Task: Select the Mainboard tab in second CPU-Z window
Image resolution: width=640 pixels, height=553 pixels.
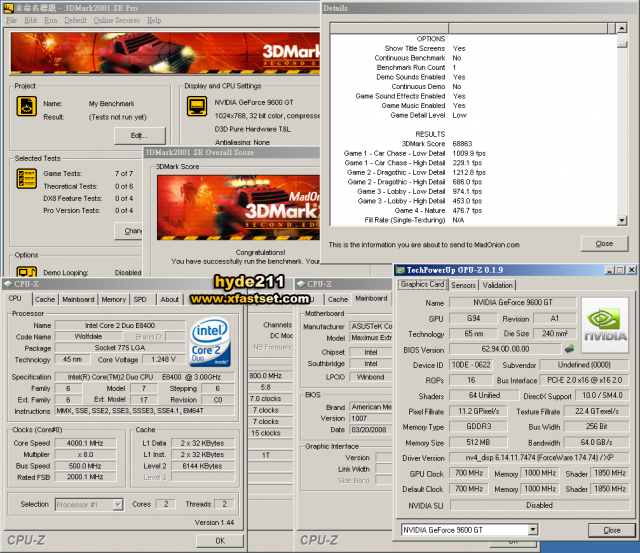Action: point(371,298)
